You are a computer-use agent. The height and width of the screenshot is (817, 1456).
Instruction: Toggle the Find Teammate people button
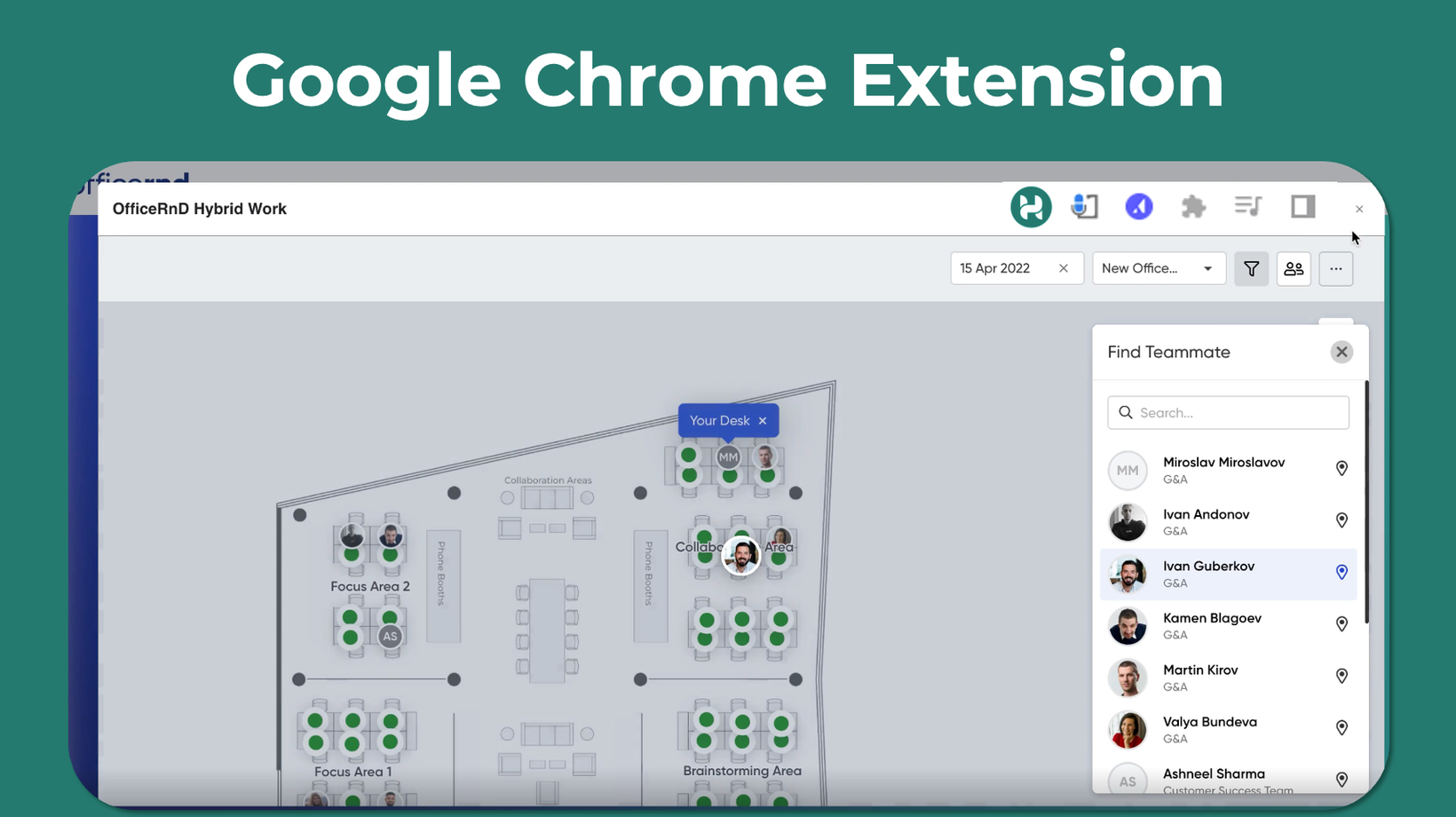1294,268
